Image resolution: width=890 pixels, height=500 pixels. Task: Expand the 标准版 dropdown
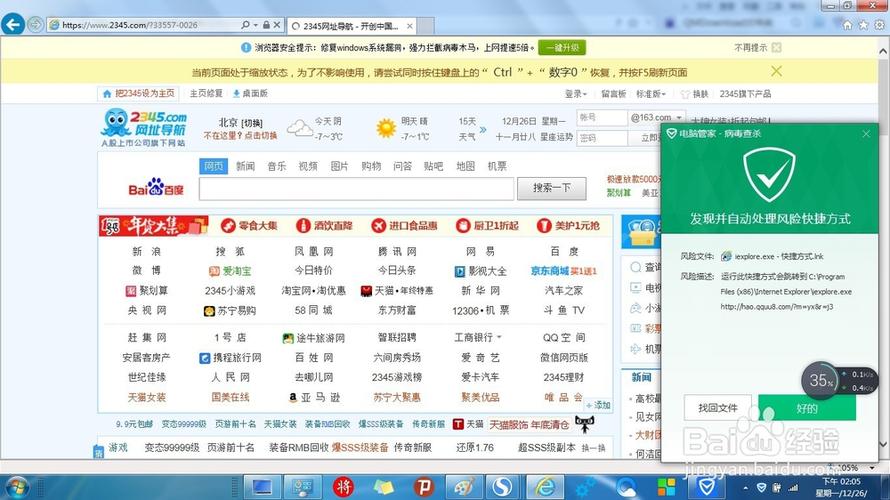(x=650, y=94)
